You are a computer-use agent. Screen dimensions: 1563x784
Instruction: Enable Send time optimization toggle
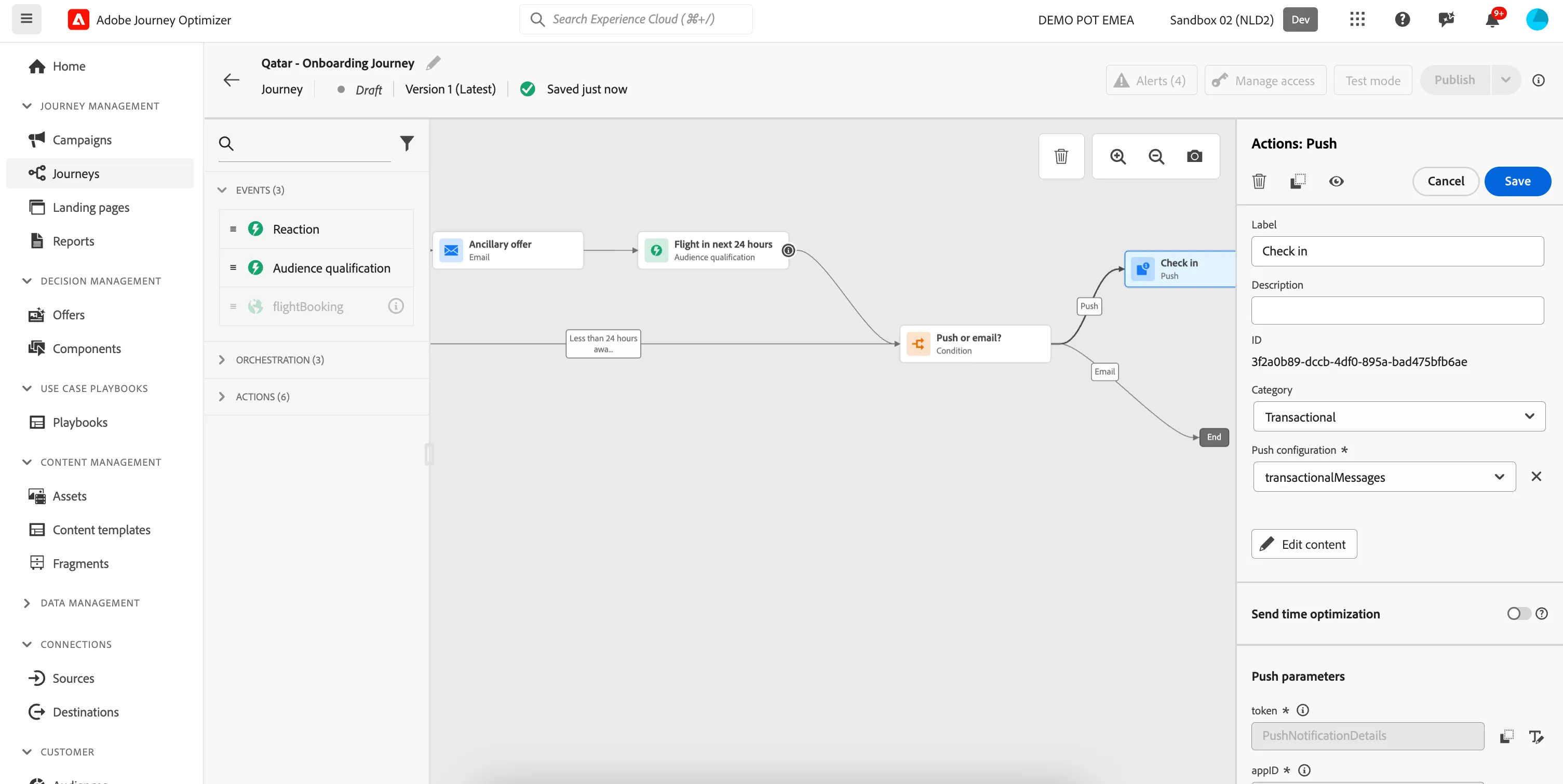click(x=1518, y=614)
